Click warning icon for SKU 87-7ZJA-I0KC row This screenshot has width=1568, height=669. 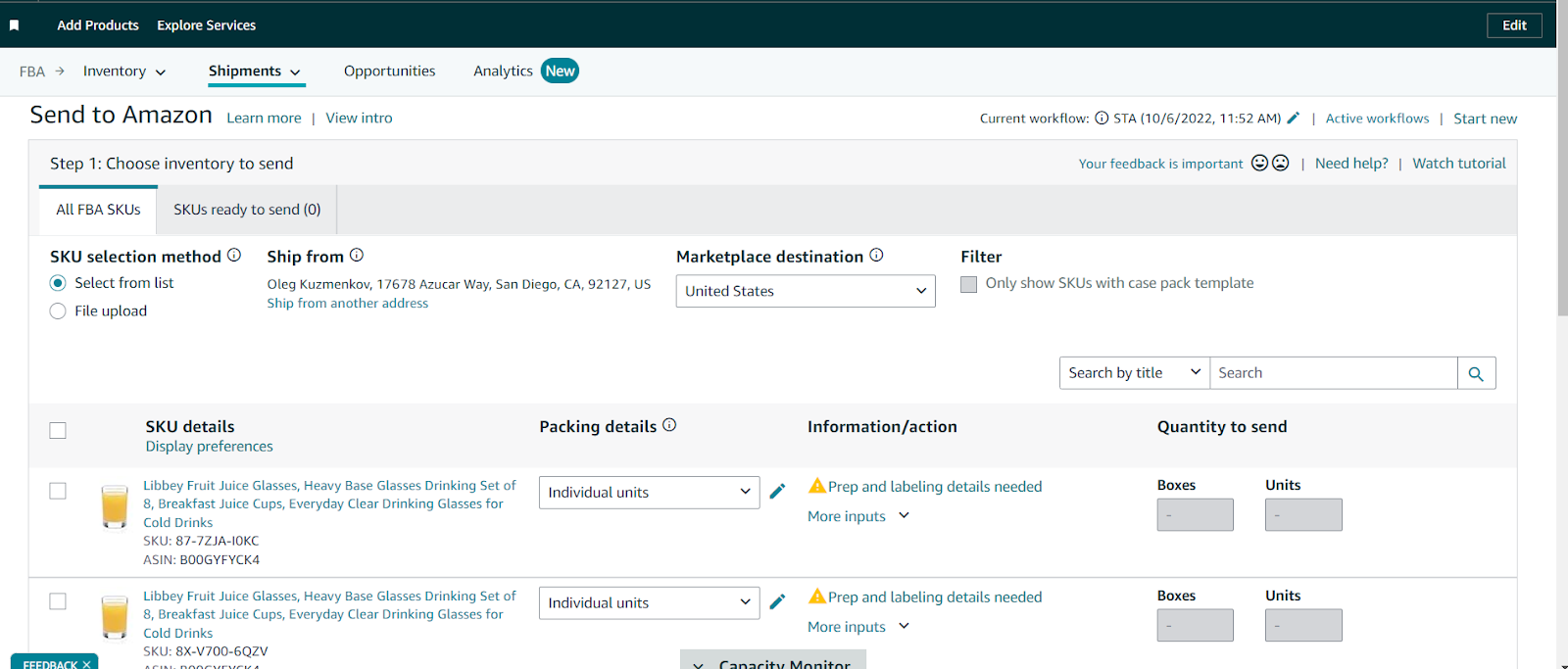coord(817,486)
